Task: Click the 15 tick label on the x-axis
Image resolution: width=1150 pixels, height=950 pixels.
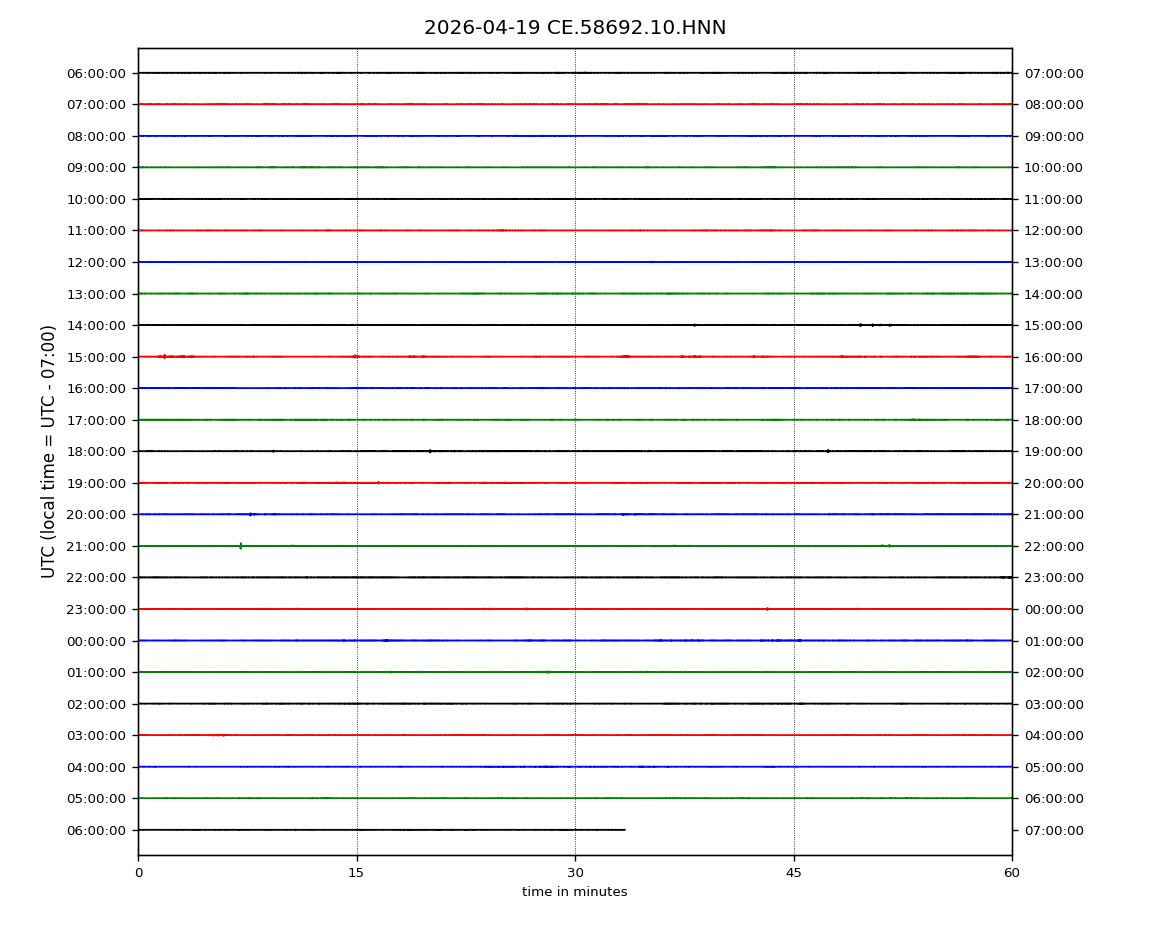Action: click(356, 873)
